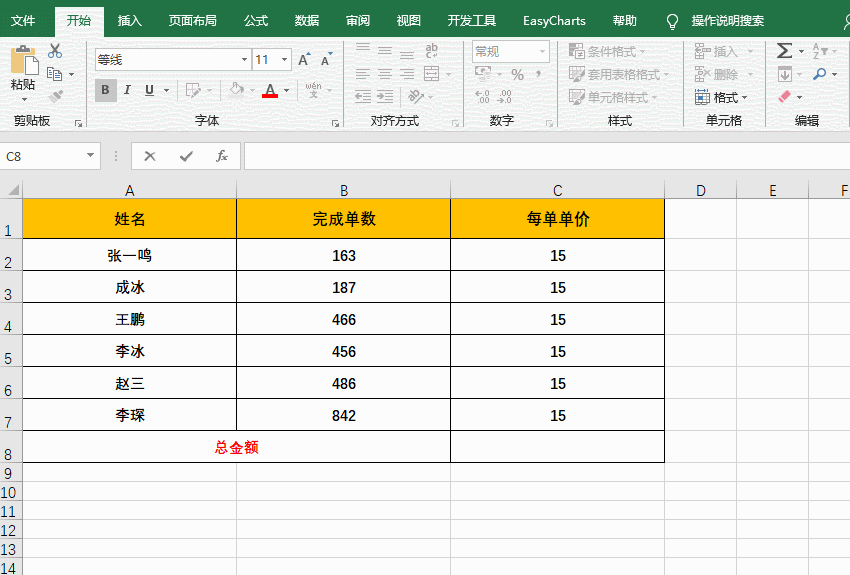Click the Clear eraser icon
Image resolution: width=850 pixels, height=575 pixels.
784,97
